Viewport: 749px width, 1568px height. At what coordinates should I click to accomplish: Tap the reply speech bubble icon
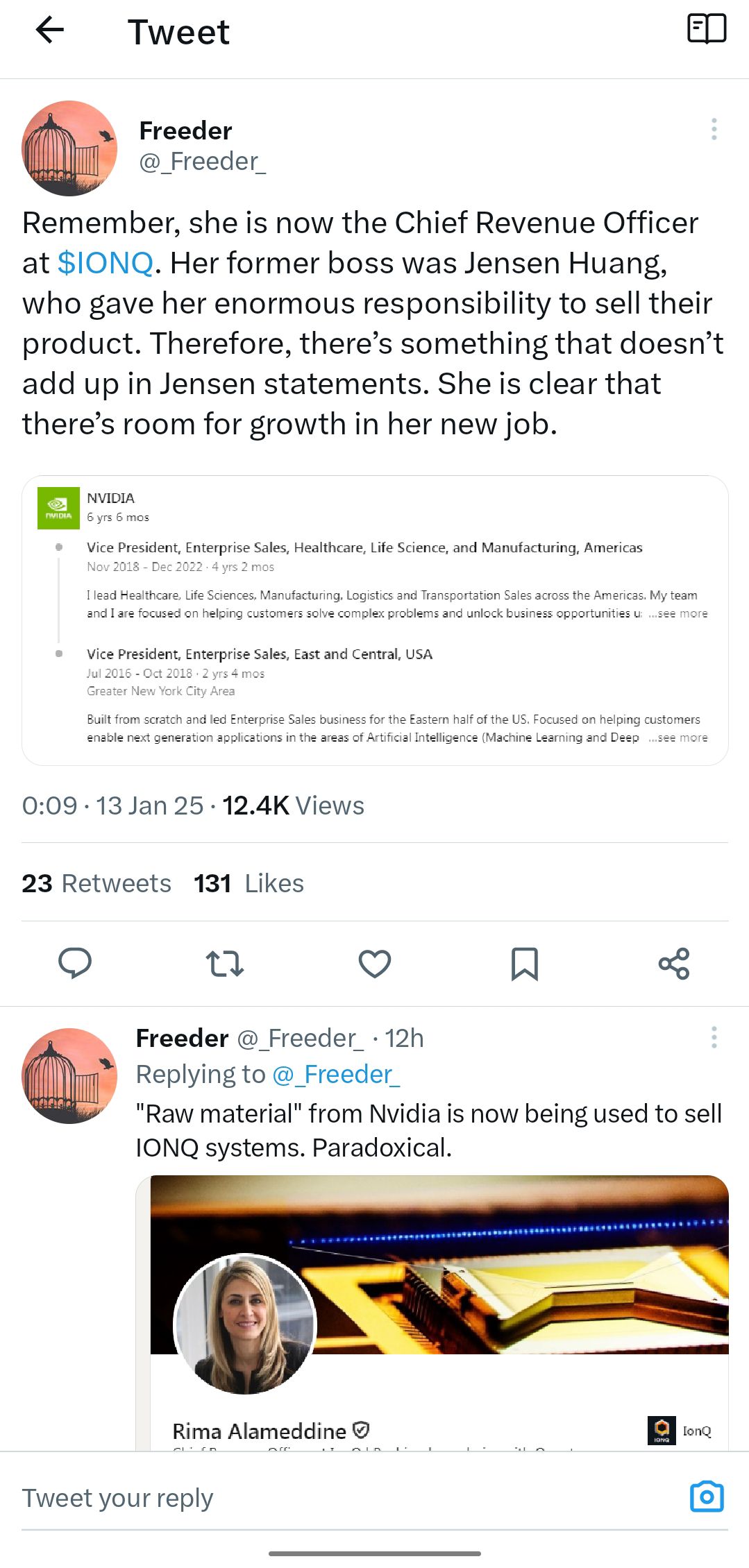click(75, 963)
